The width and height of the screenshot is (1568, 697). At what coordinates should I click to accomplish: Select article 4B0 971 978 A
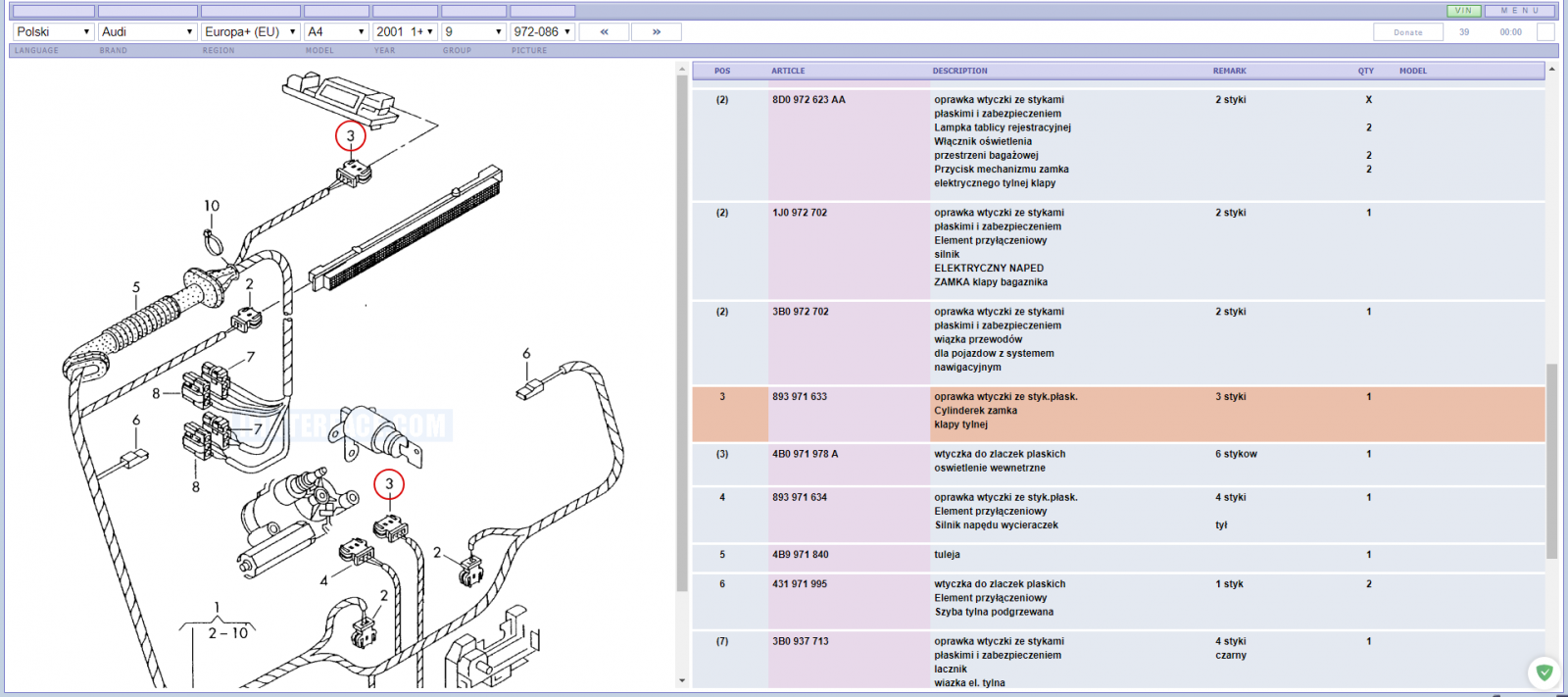point(806,454)
